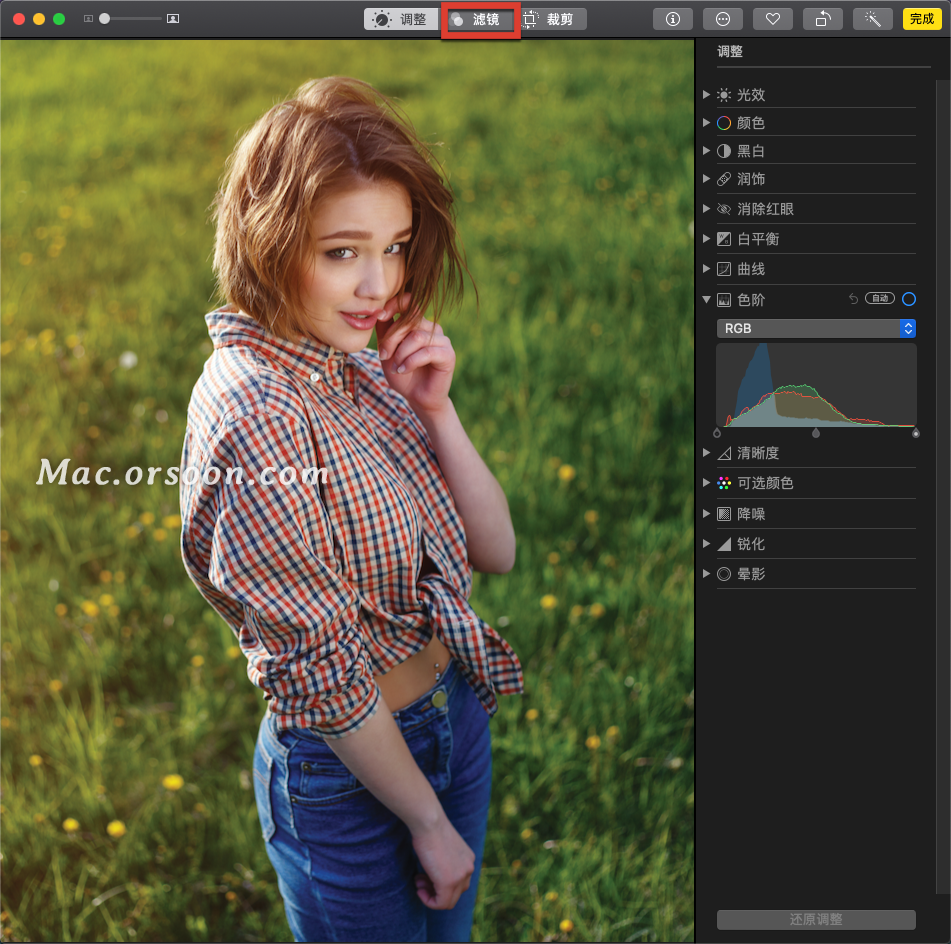
Task: Apply auto enhance magic wand
Action: (873, 19)
